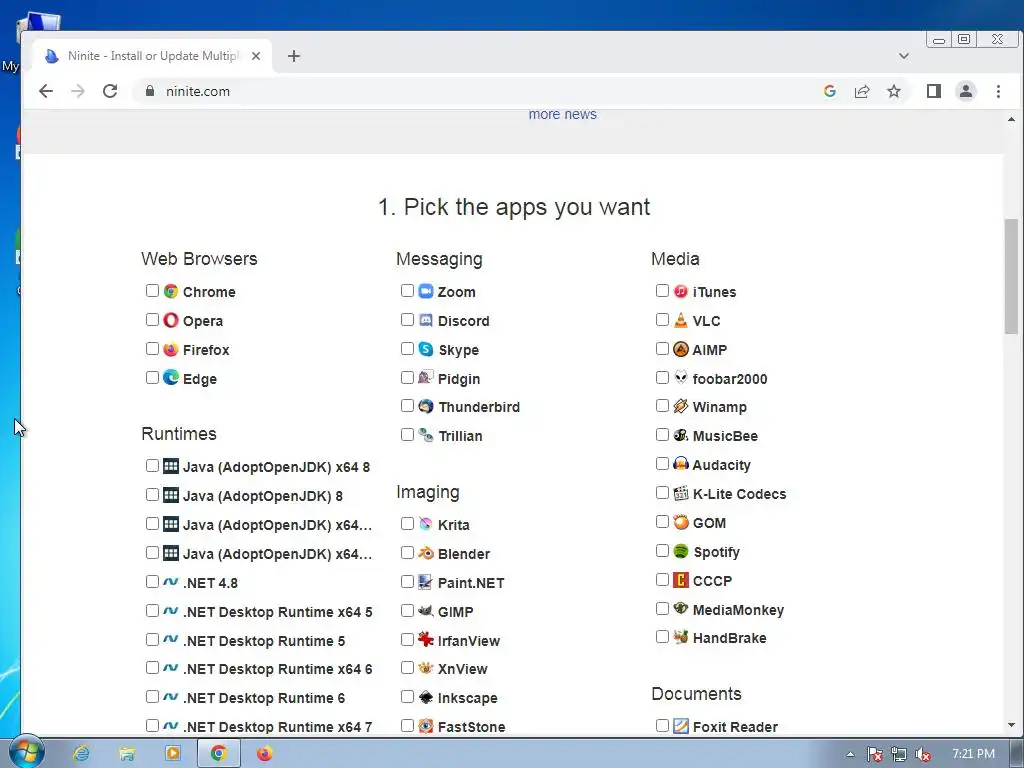Open the profile avatar button

point(966,91)
